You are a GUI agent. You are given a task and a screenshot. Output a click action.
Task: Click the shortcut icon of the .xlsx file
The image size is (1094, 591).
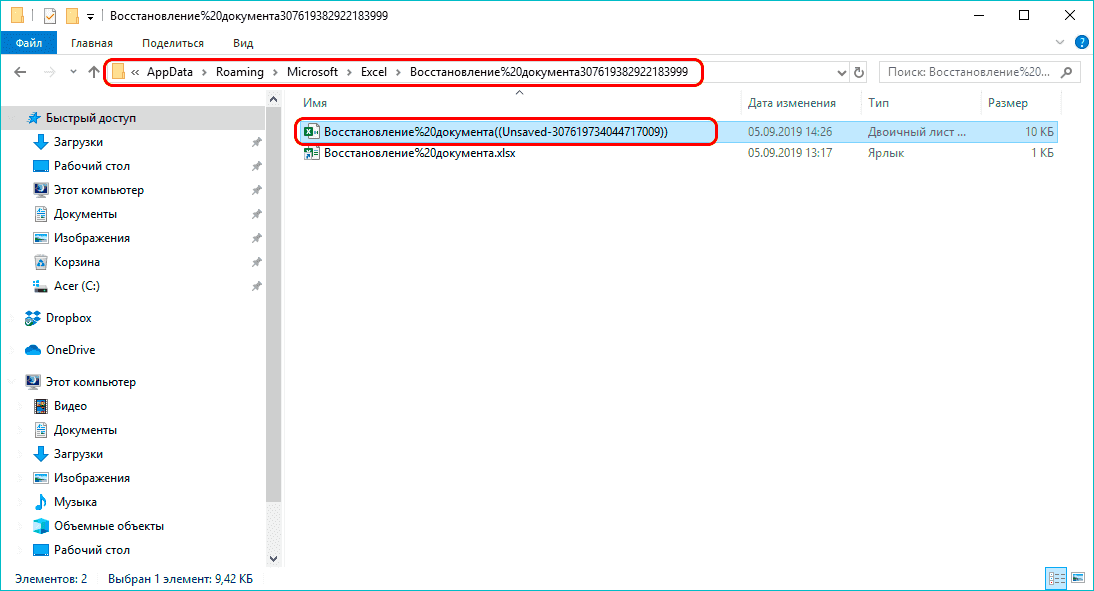coord(311,153)
